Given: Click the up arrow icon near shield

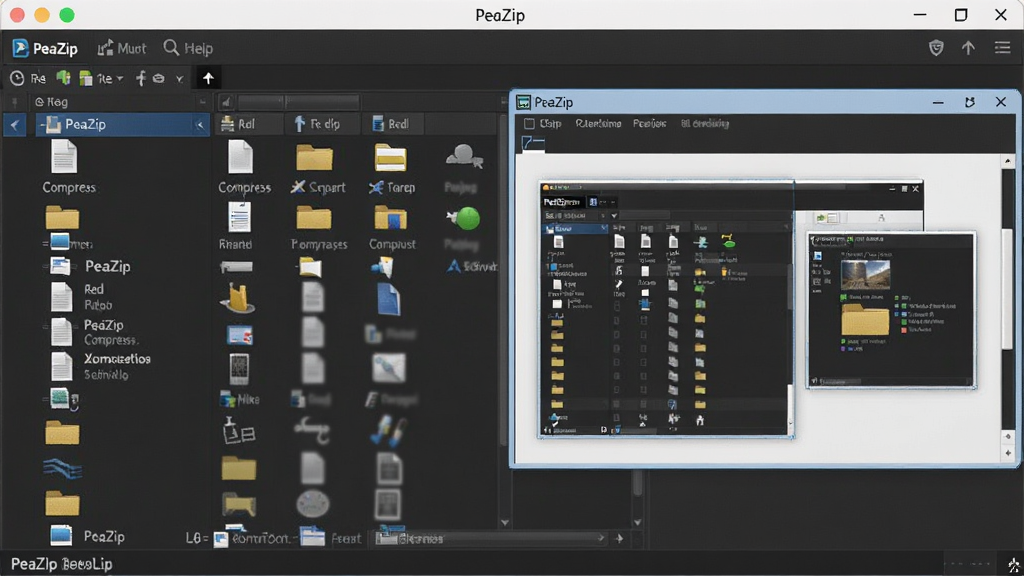Looking at the screenshot, I should tap(968, 48).
